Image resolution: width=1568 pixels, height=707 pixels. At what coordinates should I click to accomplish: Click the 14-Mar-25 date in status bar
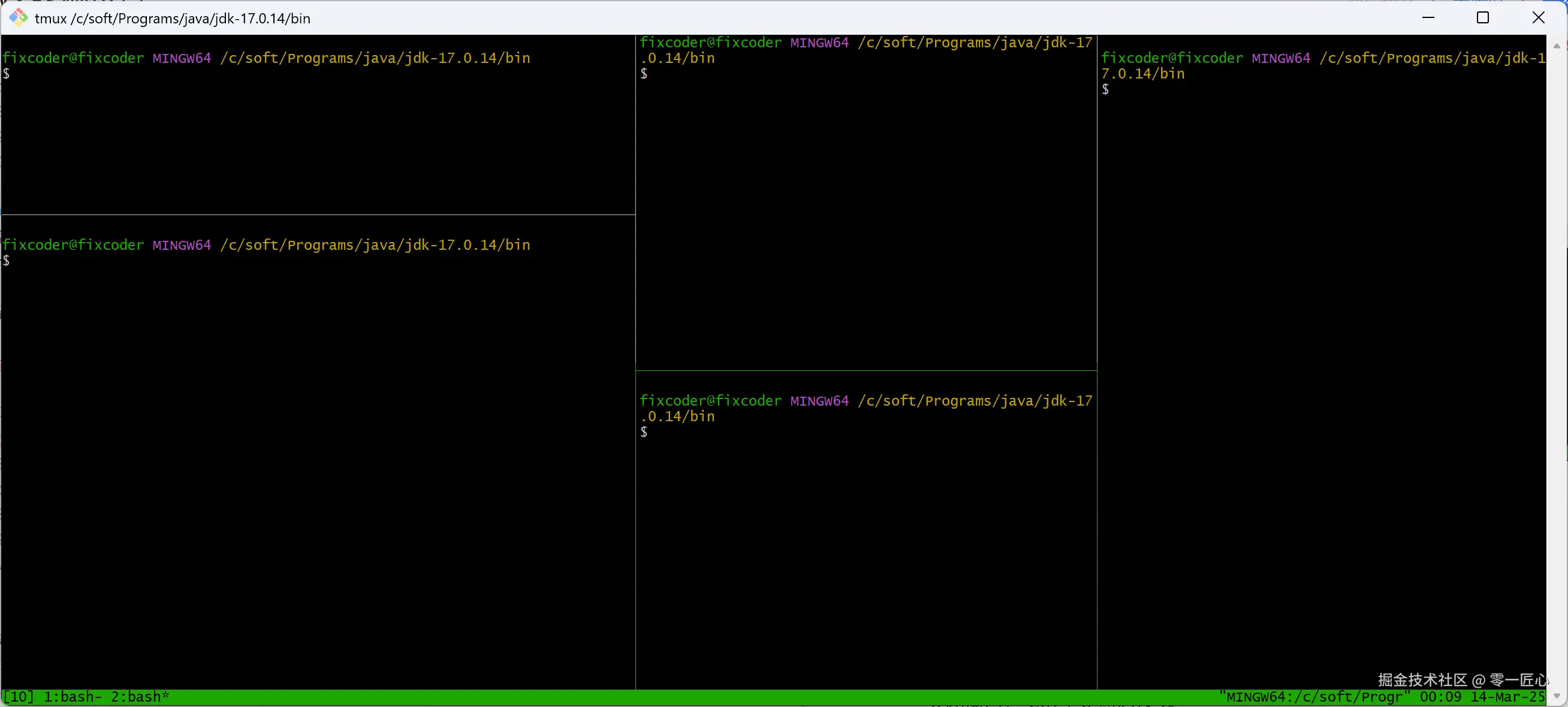pos(1507,697)
